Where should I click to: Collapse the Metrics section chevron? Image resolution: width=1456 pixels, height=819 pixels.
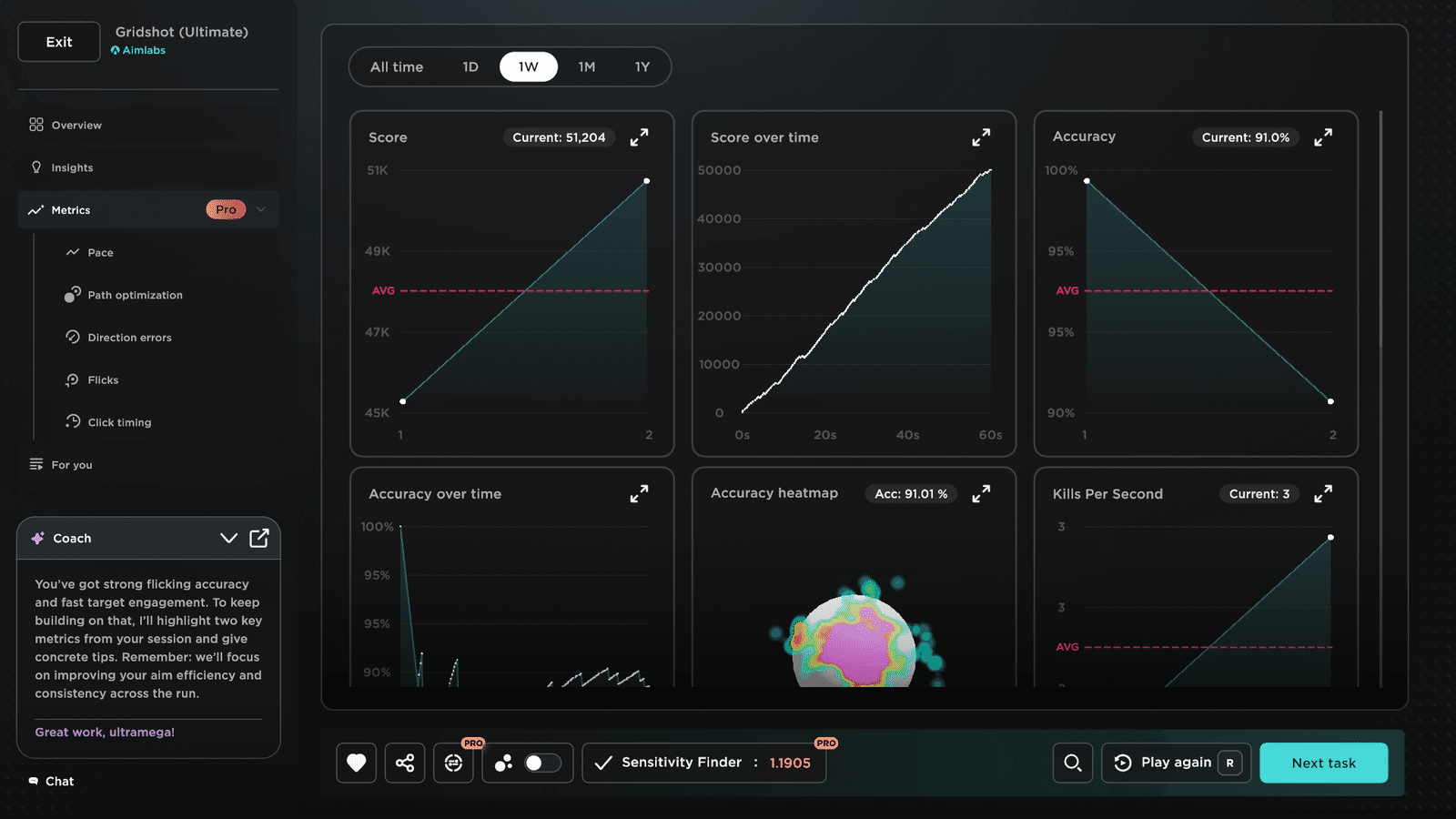(261, 209)
